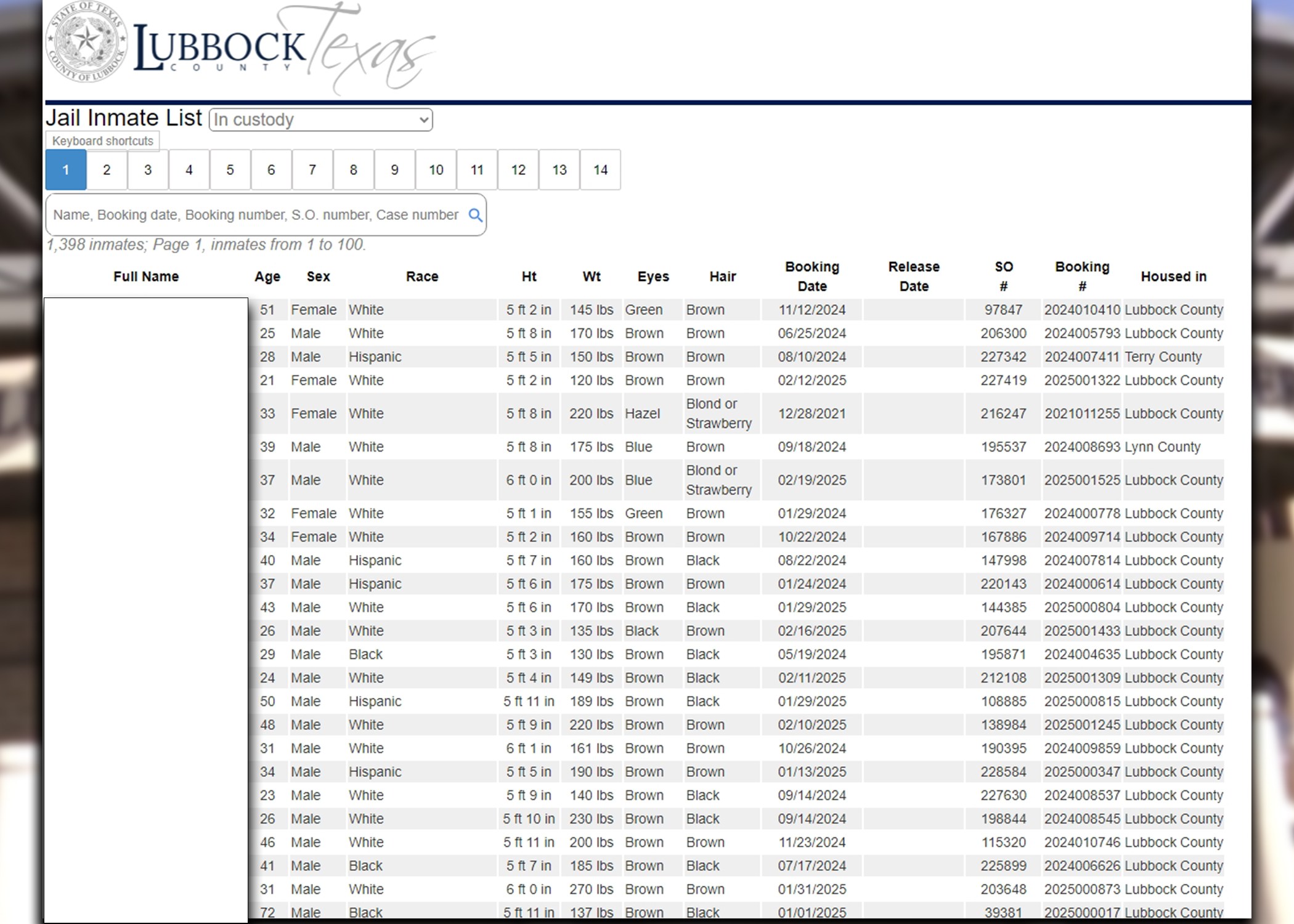Click the Booking # column header

pos(1082,277)
